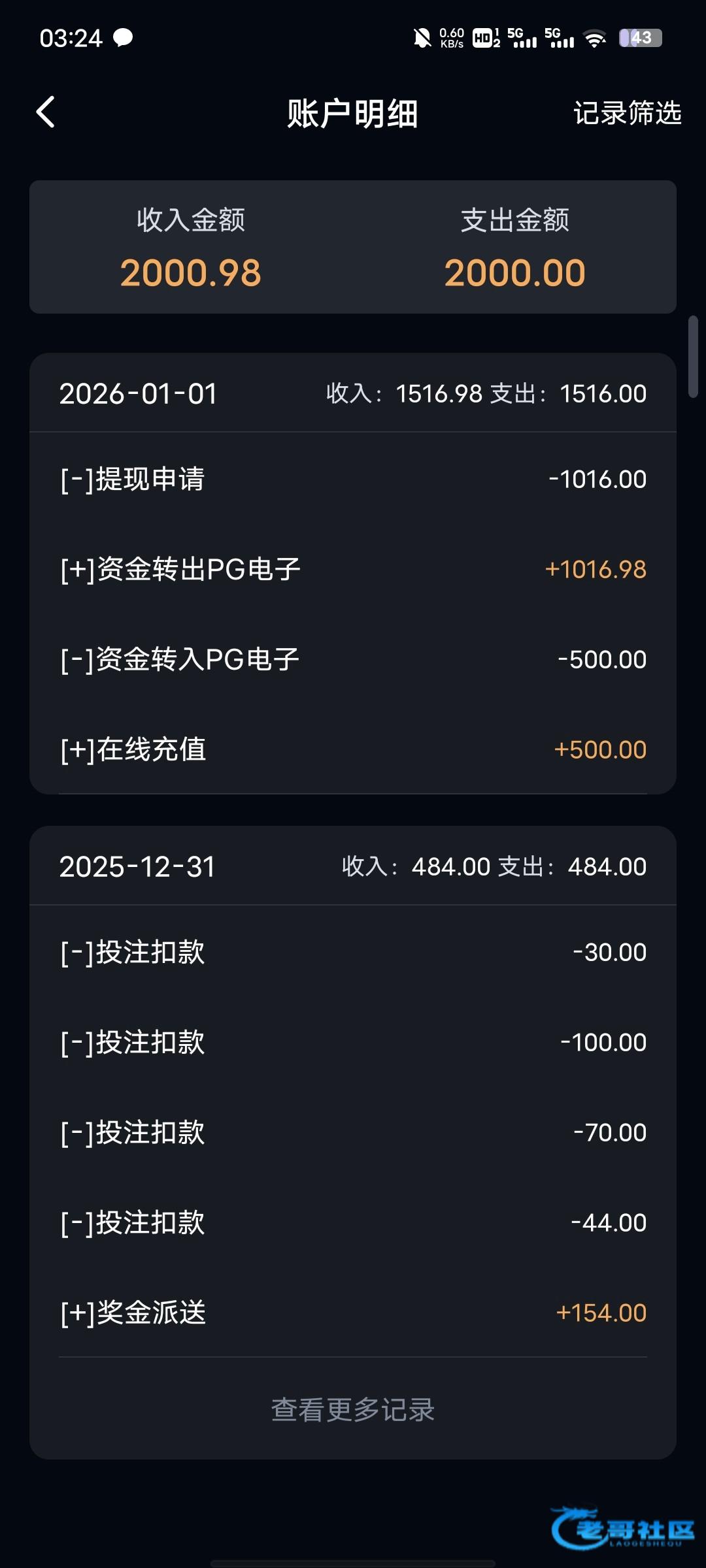Open the 奖金派送 +154.00 record

point(353,1313)
